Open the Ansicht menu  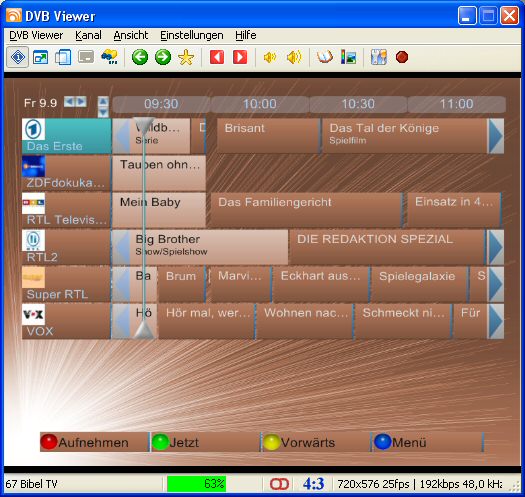coord(131,36)
